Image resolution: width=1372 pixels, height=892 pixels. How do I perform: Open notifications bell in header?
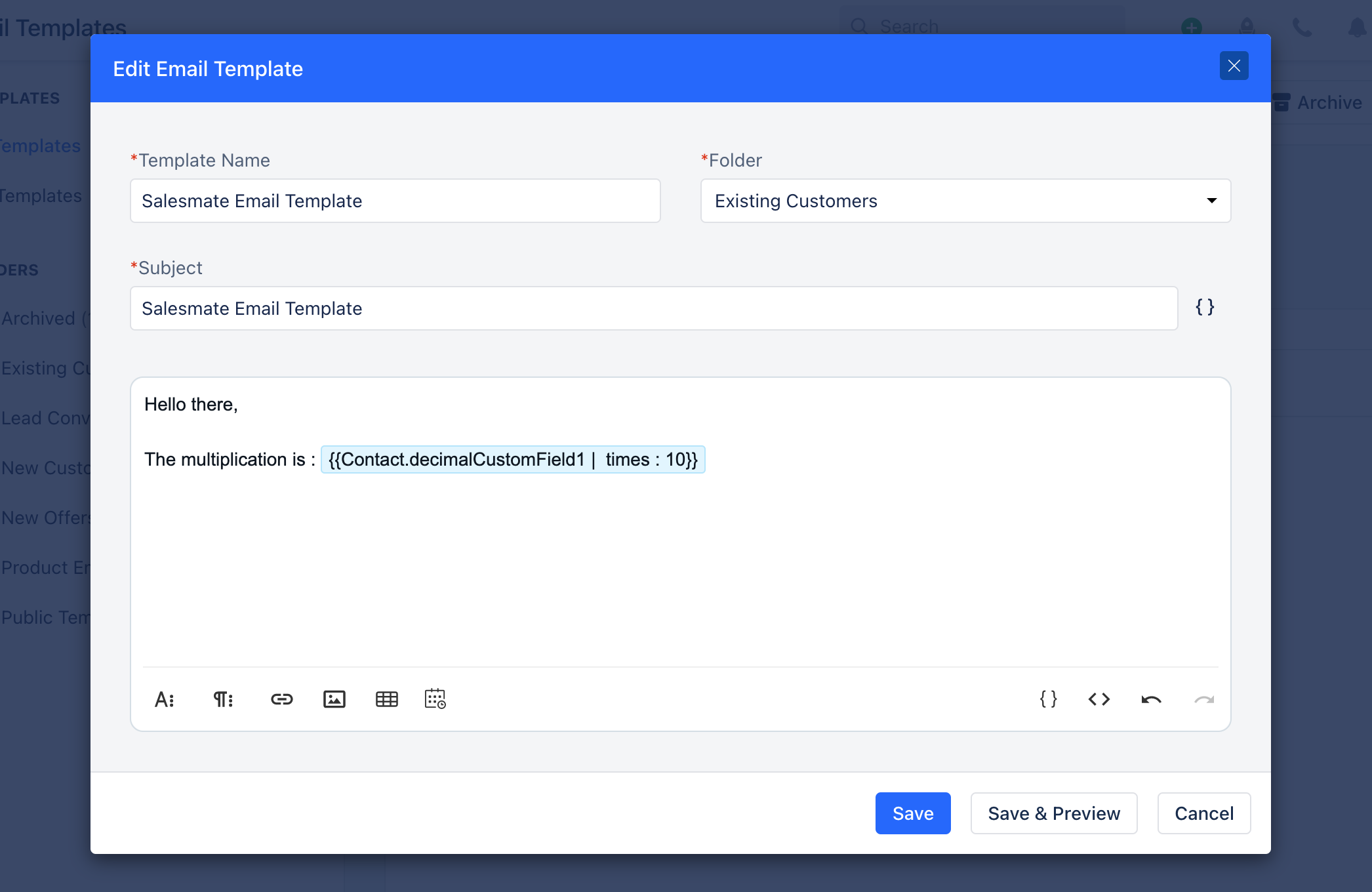click(x=1356, y=27)
